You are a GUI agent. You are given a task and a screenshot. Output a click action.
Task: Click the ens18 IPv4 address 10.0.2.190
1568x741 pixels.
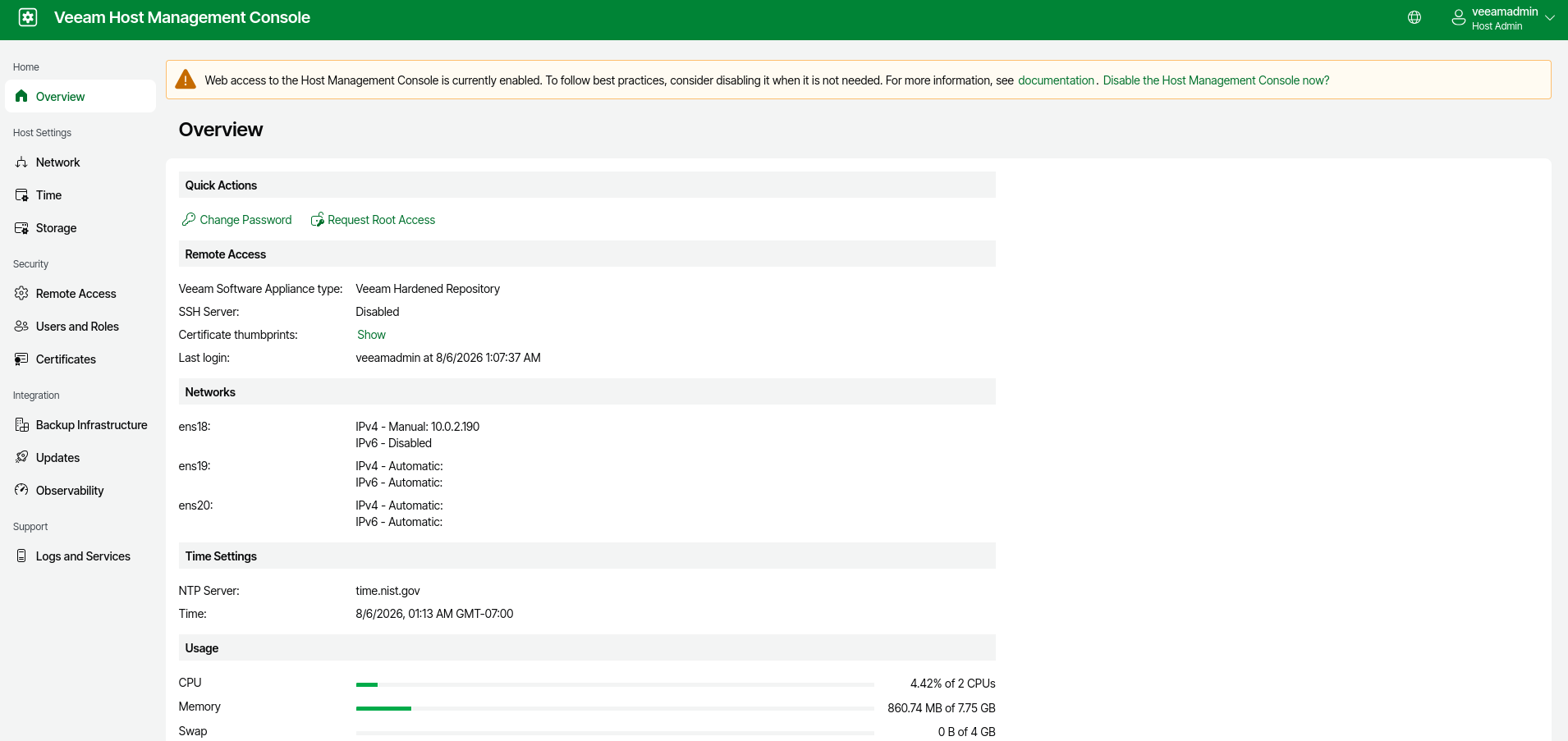[456, 427]
